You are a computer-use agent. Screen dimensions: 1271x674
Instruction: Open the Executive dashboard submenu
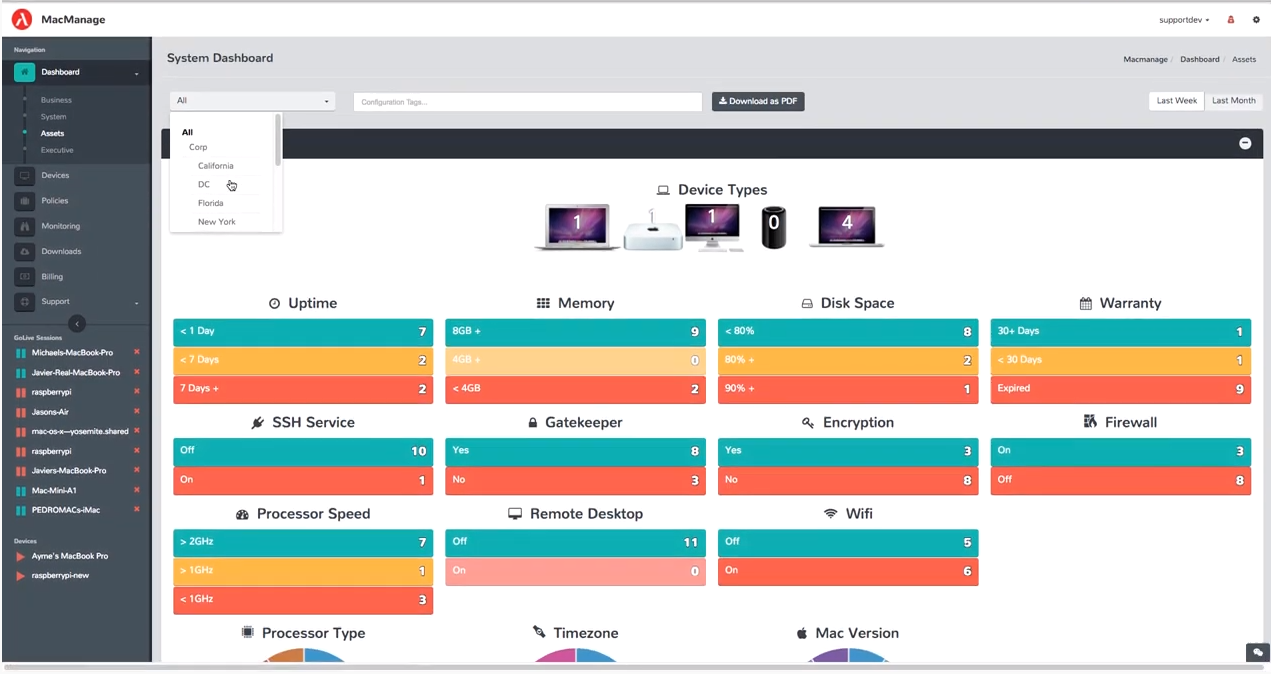57,150
